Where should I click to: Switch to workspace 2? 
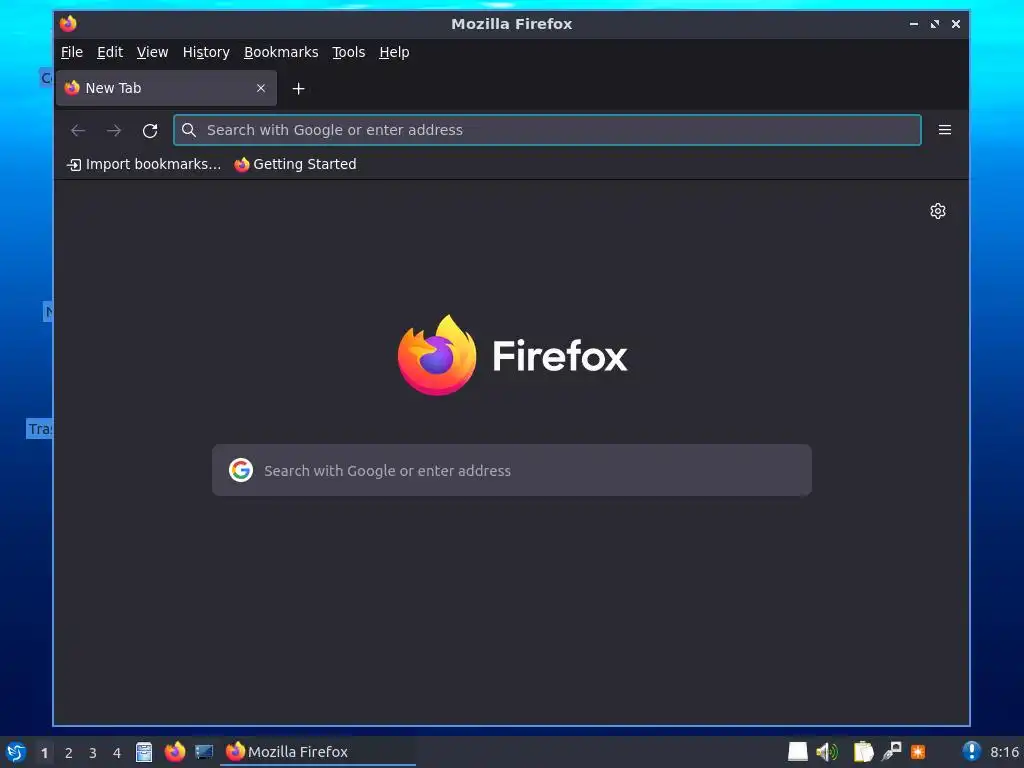(69, 753)
